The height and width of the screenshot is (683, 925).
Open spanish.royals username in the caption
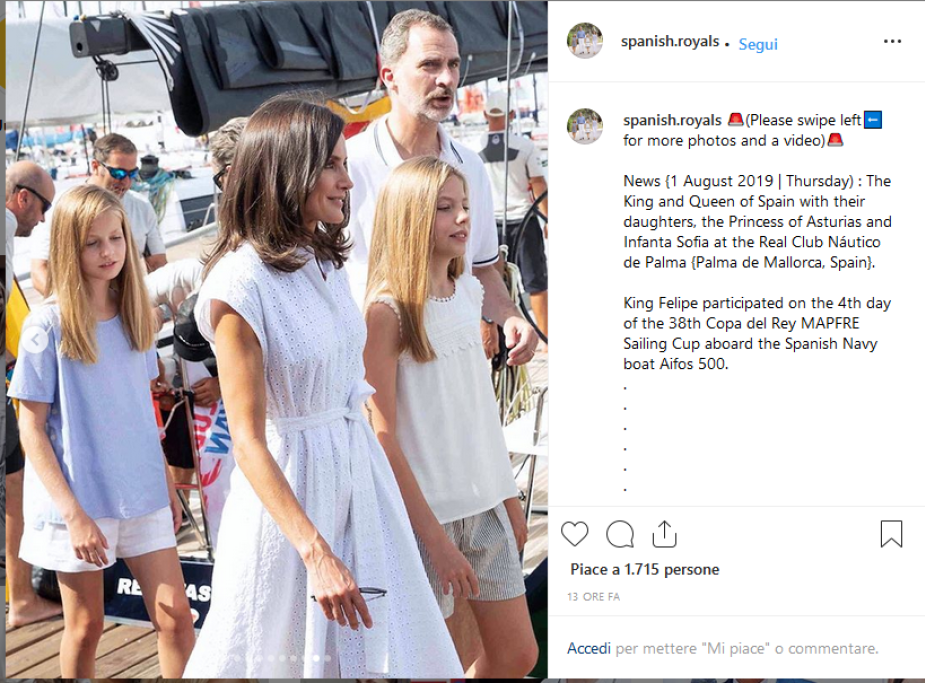[672, 120]
